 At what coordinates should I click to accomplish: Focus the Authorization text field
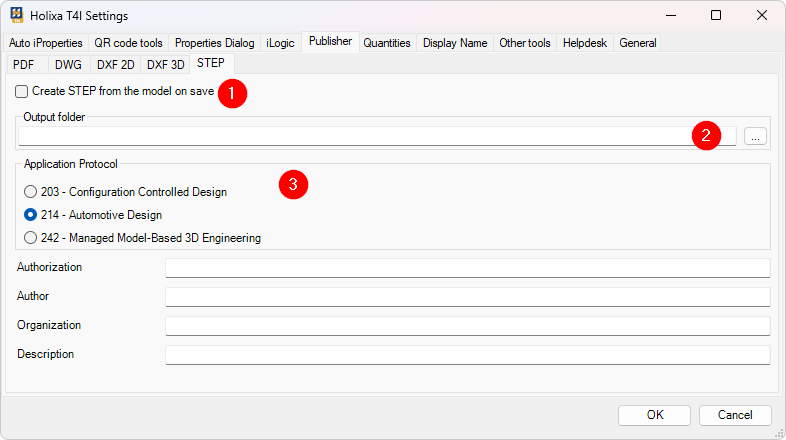coord(467,268)
